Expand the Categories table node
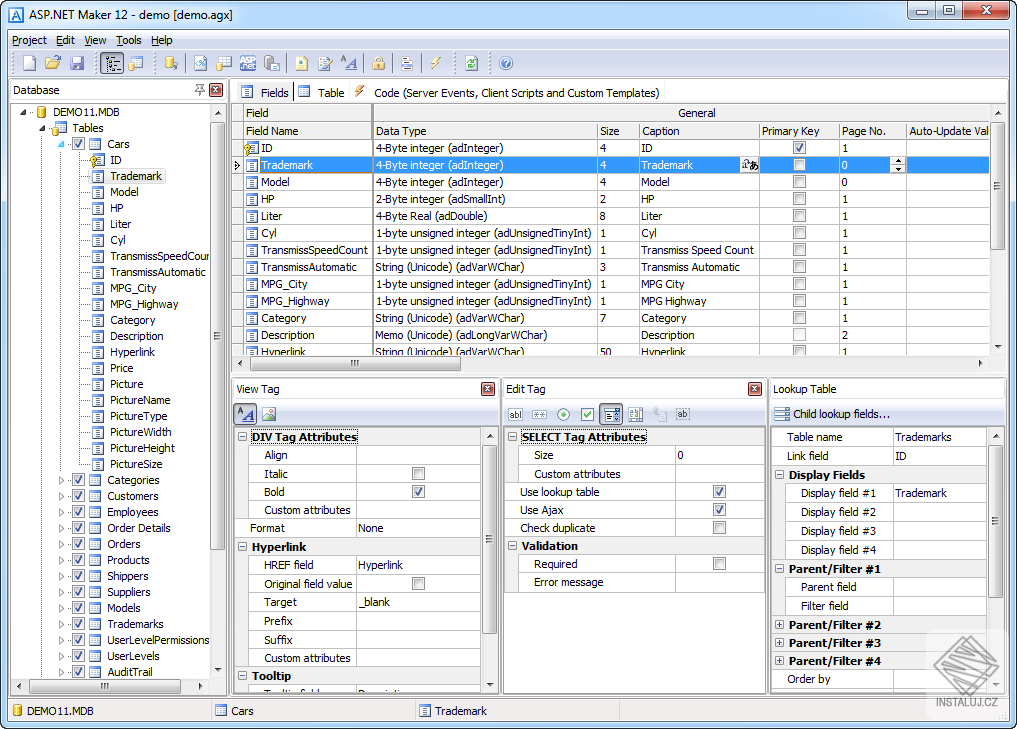Screen dimensions: 1017x729 61,480
